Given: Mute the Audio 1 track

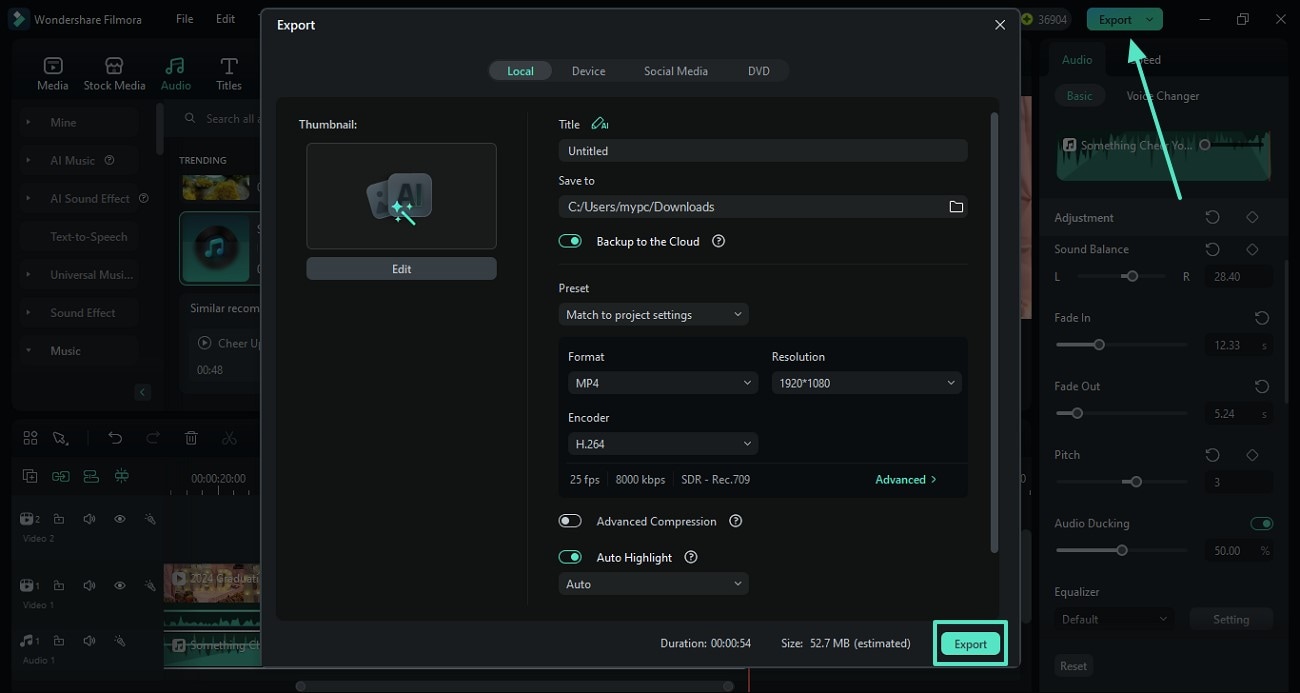Looking at the screenshot, I should point(89,641).
